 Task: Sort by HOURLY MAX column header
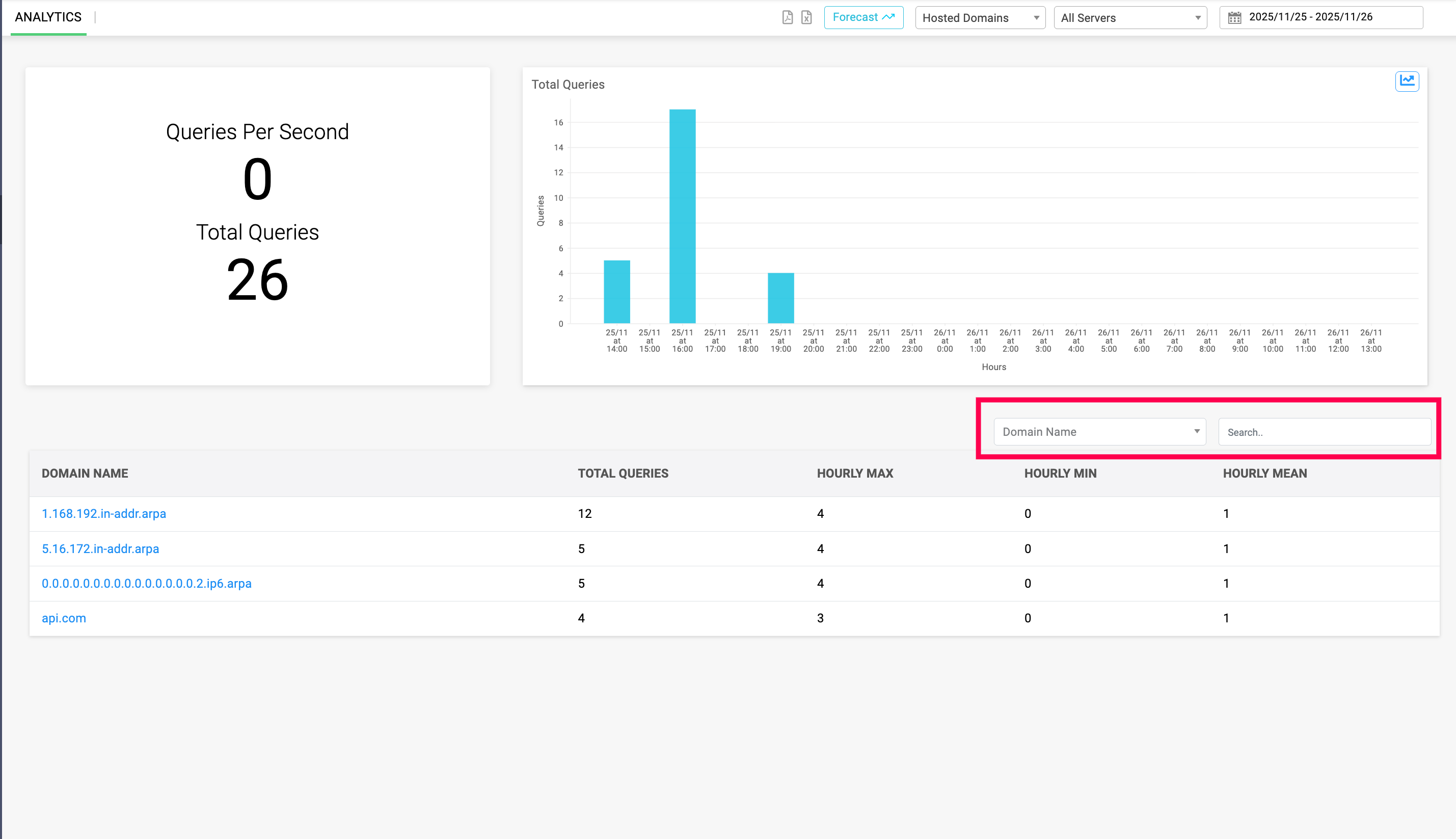[855, 473]
